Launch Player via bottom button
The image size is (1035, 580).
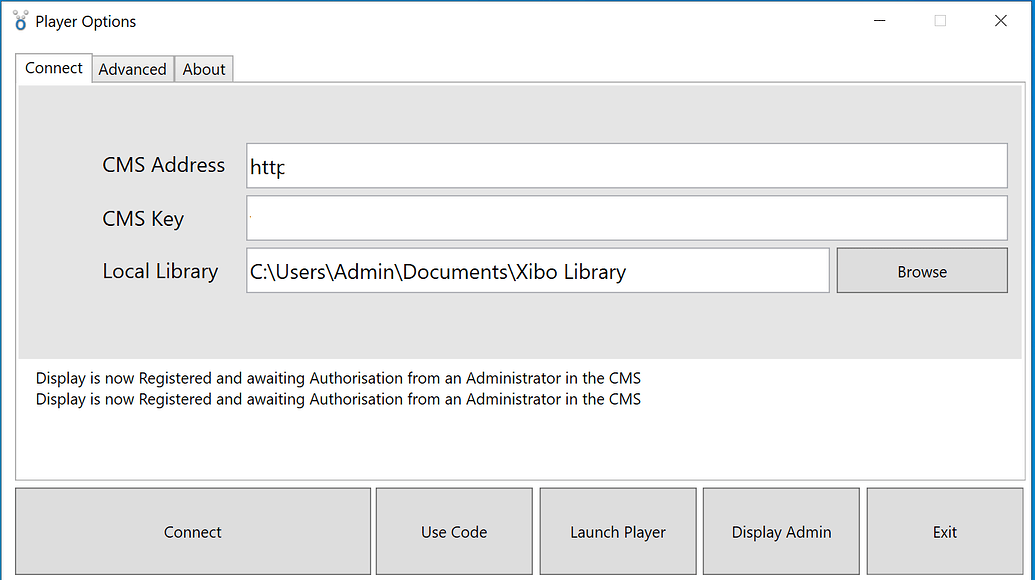coord(618,531)
